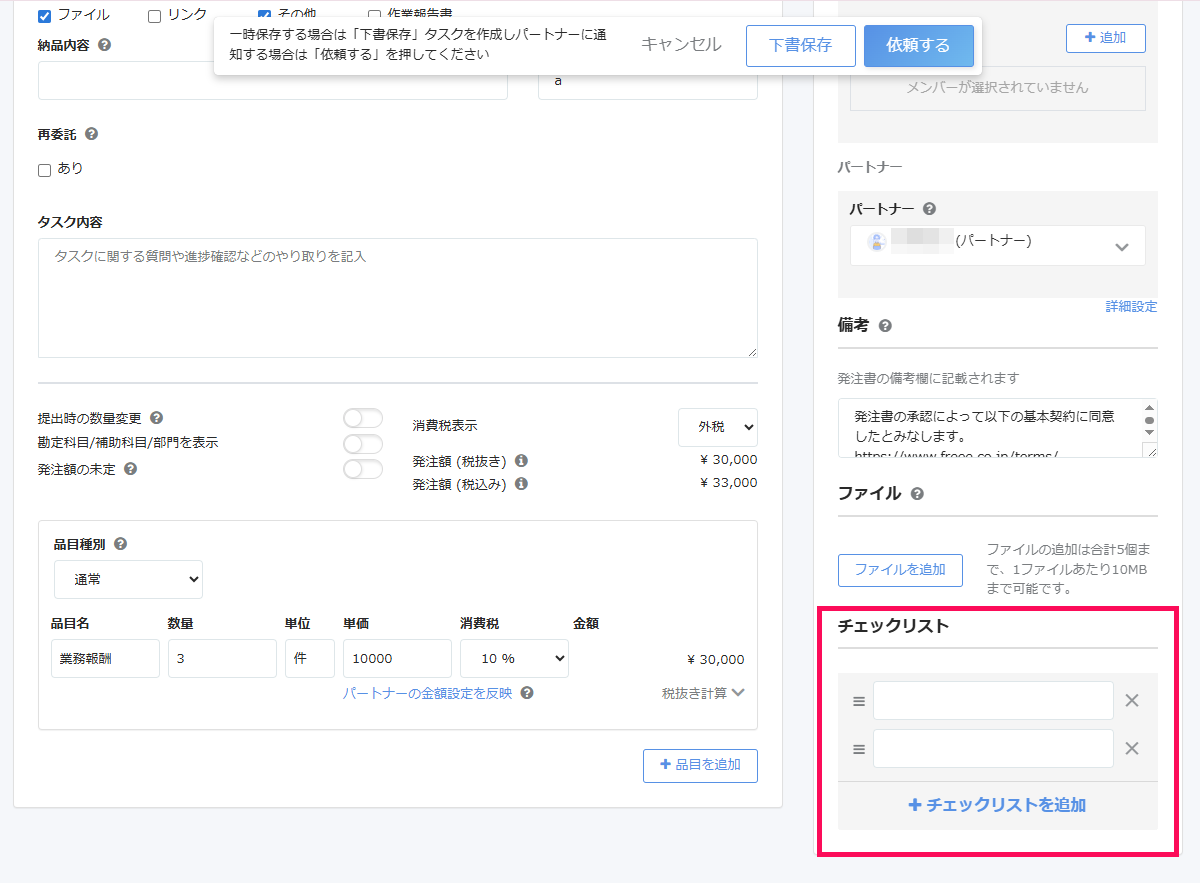Uncheck the ファイル checkbox
This screenshot has width=1200, height=883.
coord(44,16)
